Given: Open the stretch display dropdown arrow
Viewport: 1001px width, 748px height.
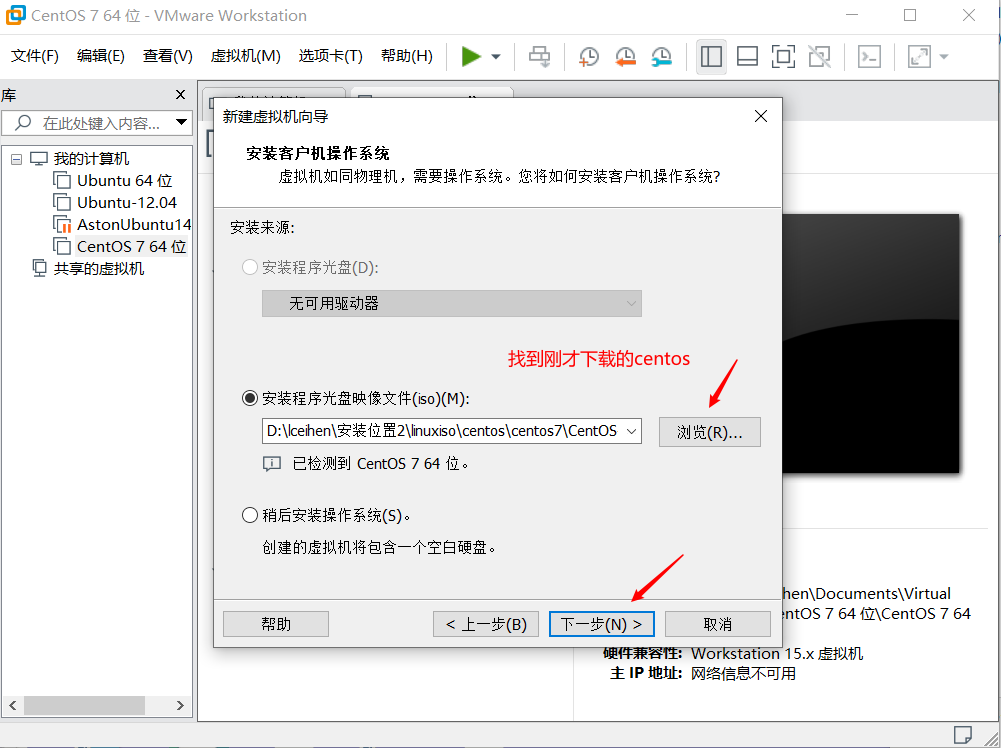Looking at the screenshot, I should [x=944, y=57].
